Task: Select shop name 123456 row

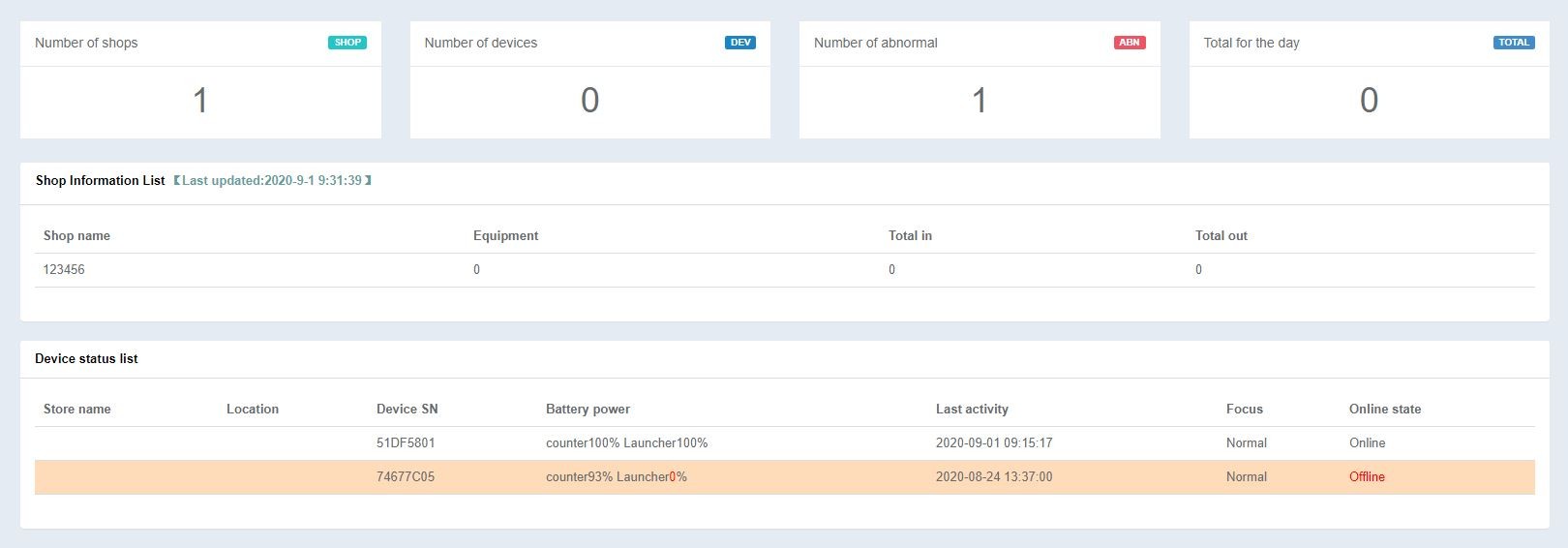Action: pos(64,270)
